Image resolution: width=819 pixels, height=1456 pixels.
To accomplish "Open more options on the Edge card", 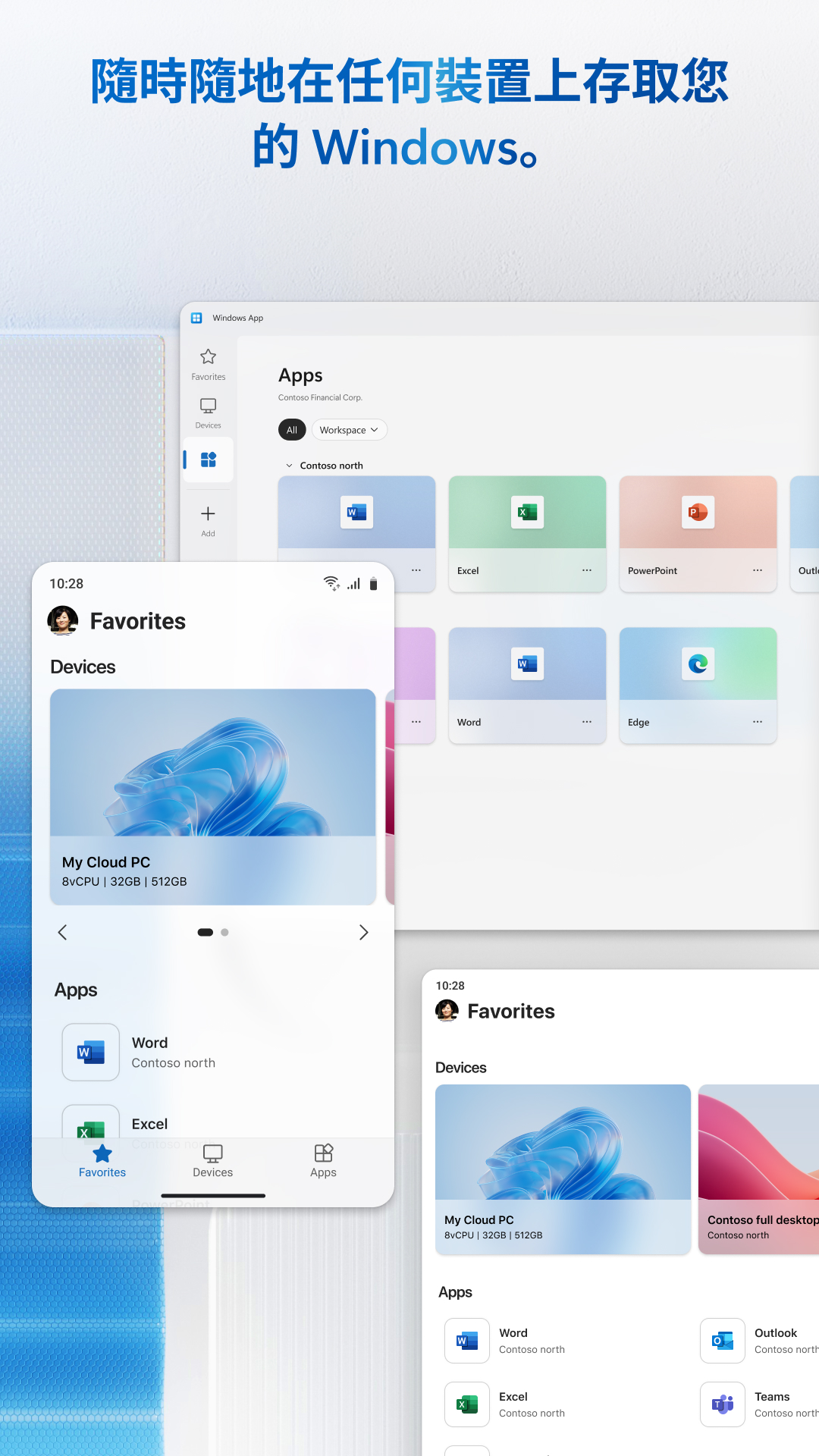I will (x=758, y=722).
